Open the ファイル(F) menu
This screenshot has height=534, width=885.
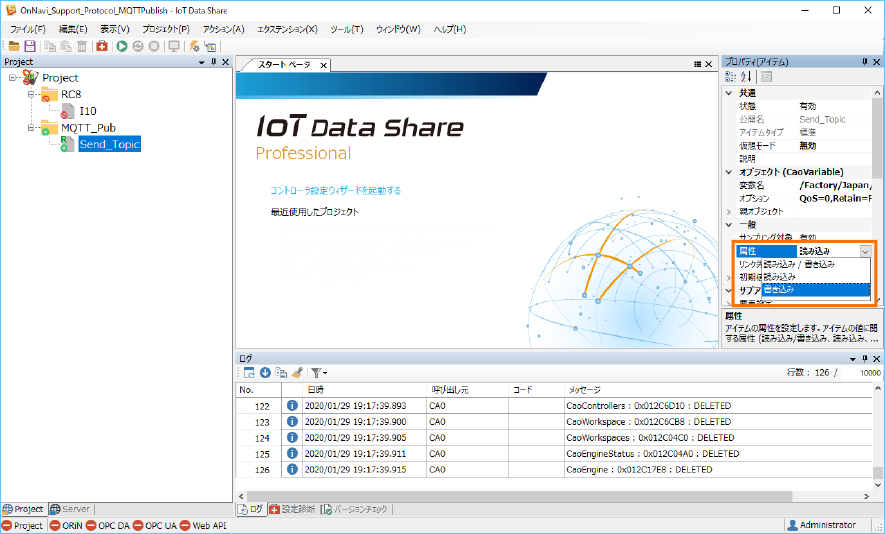(x=28, y=29)
